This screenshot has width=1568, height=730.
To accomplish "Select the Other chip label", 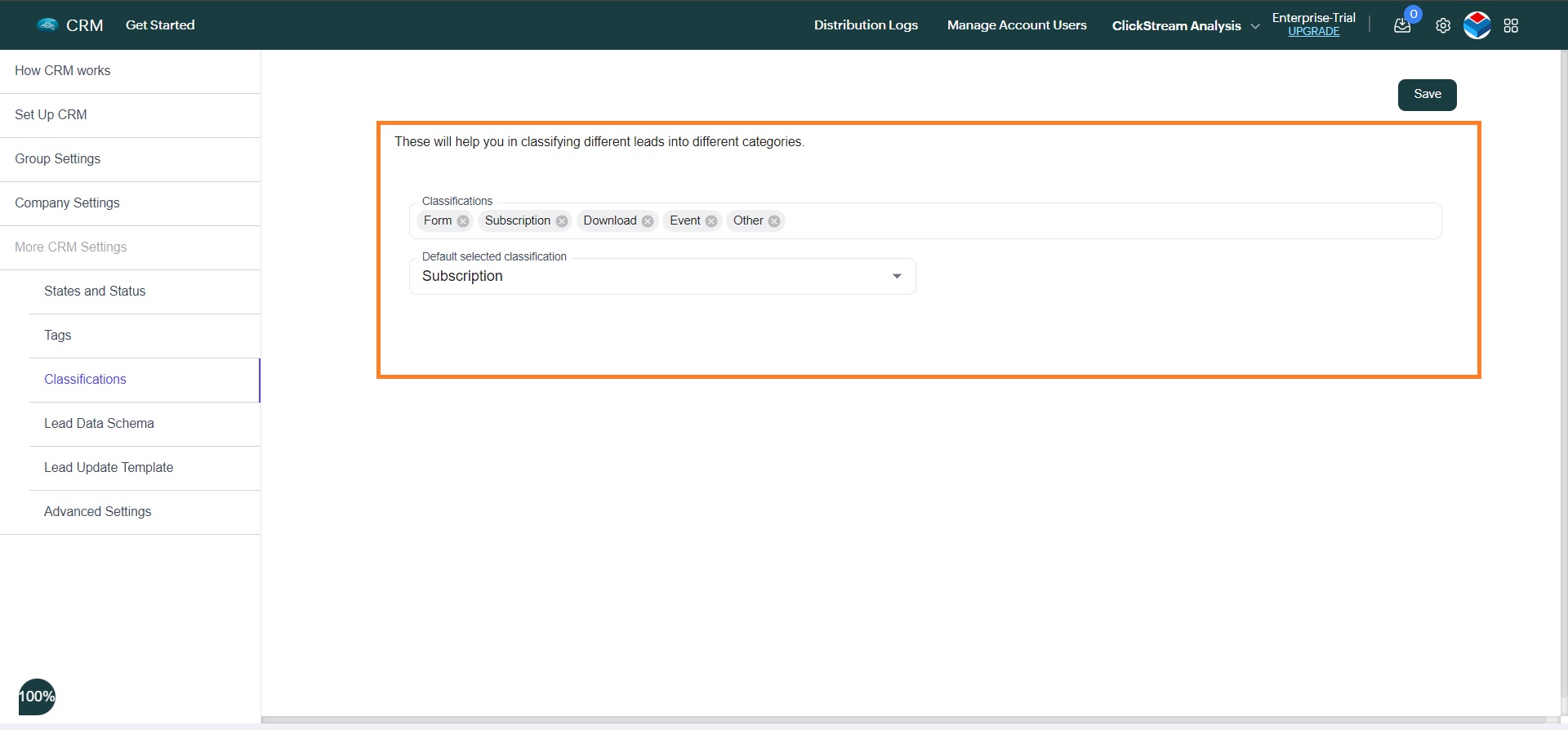I will point(748,221).
